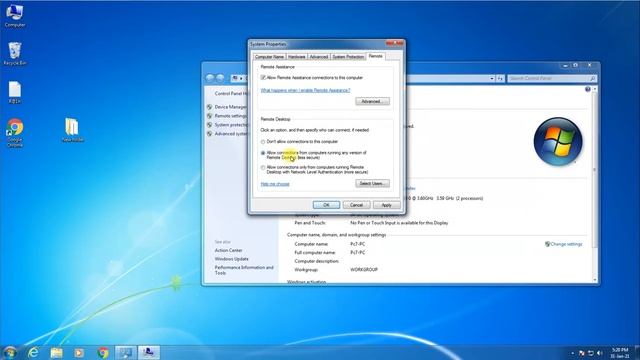
Task: Open Advanced system settings in sidebar
Action: click(231, 134)
